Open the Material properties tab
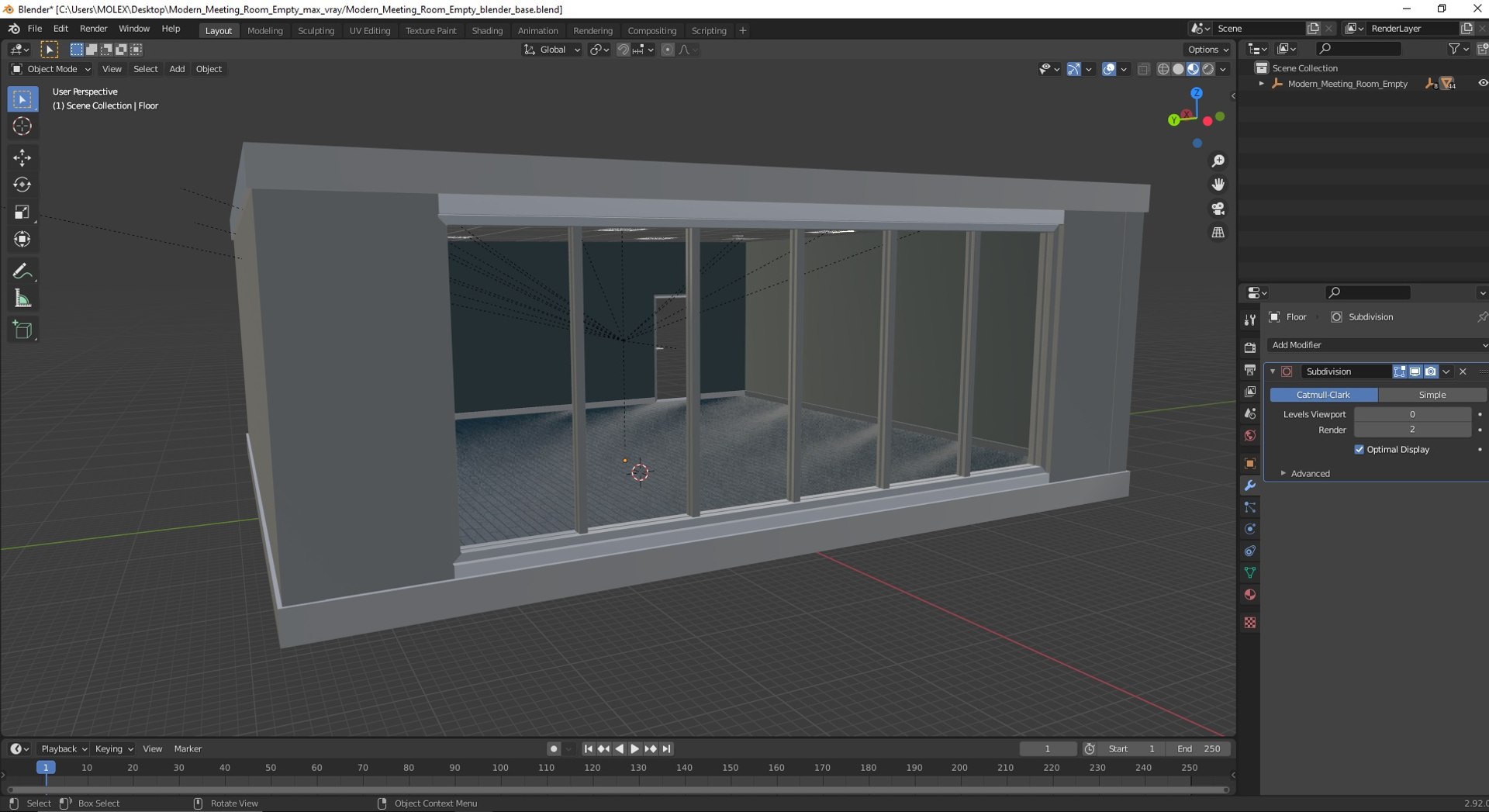 tap(1249, 595)
